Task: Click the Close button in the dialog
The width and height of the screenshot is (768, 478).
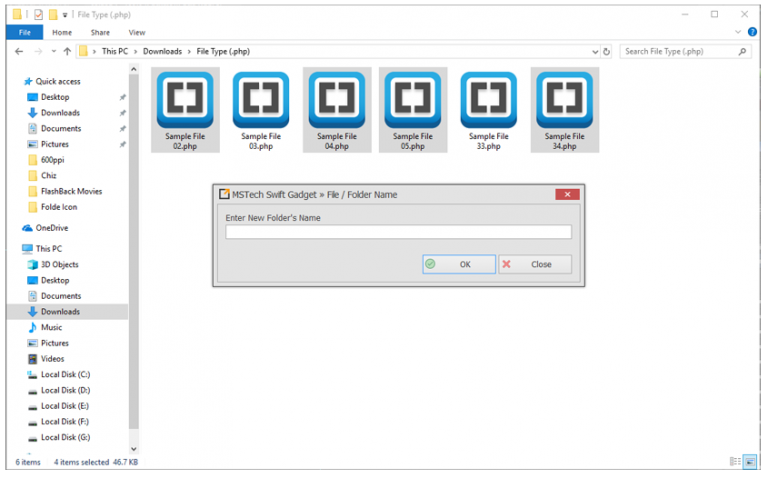Action: click(x=535, y=264)
